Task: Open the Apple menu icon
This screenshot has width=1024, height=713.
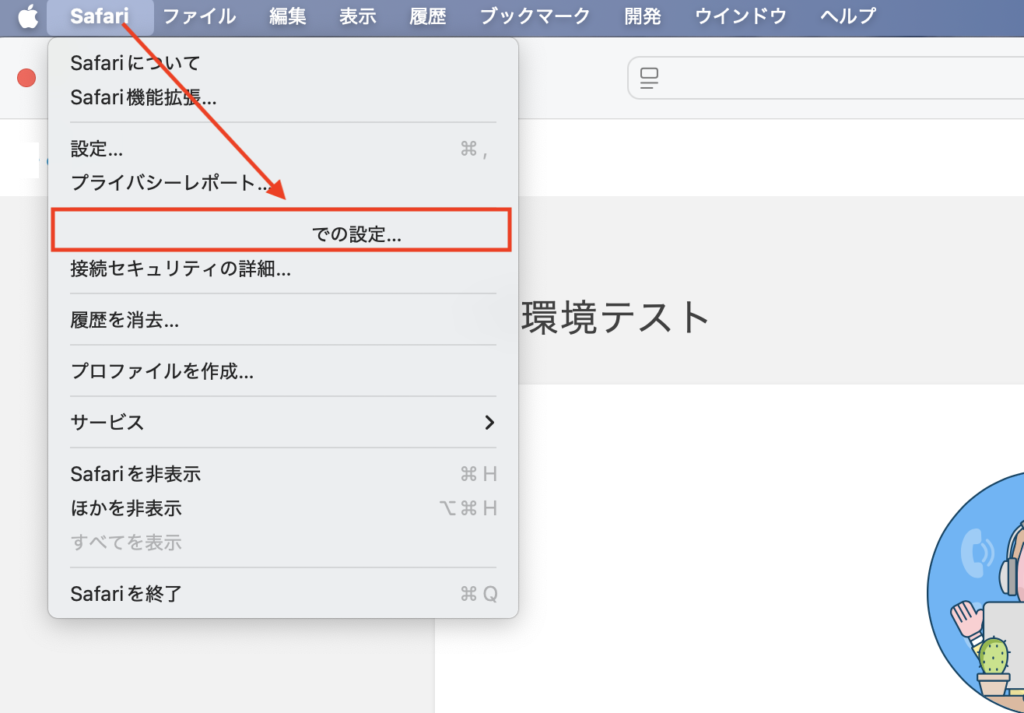Action: [x=27, y=16]
